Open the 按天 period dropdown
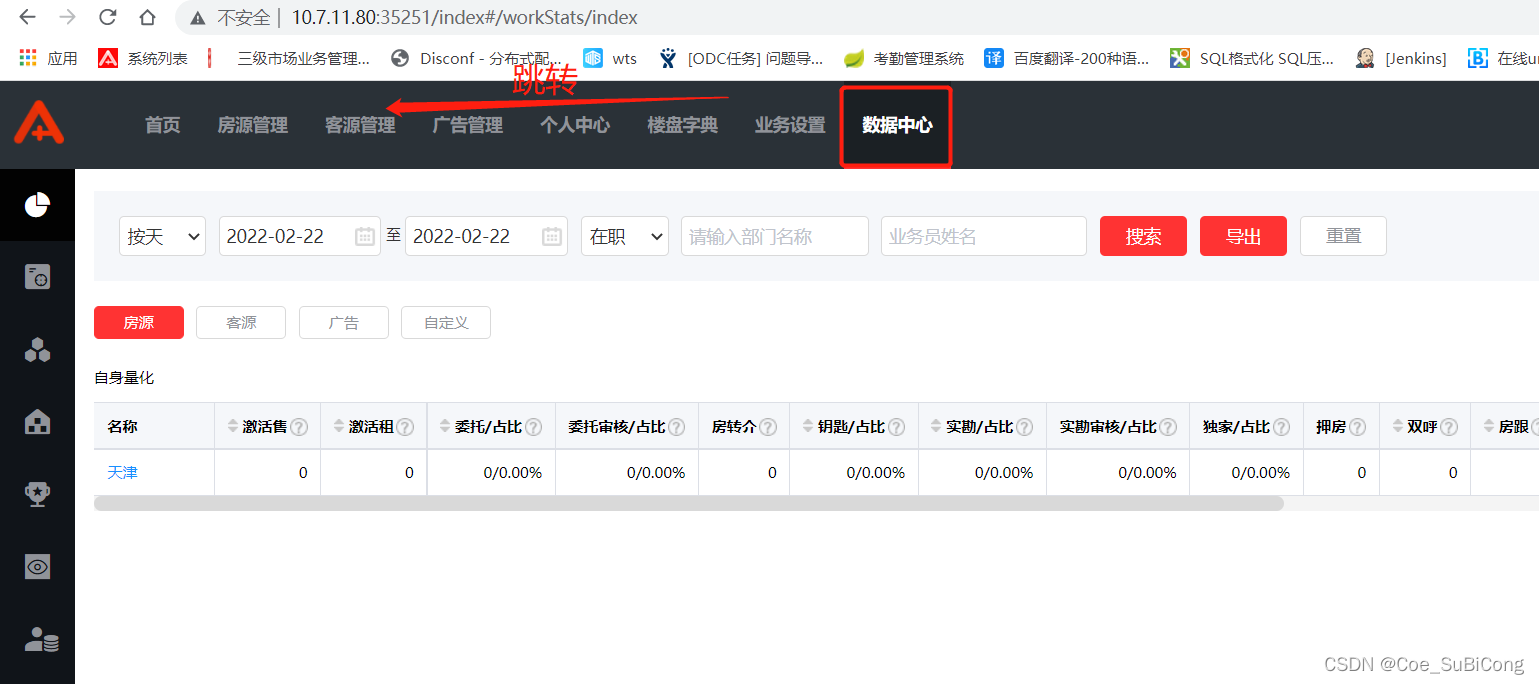This screenshot has width=1539, height=684. pyautogui.click(x=162, y=236)
